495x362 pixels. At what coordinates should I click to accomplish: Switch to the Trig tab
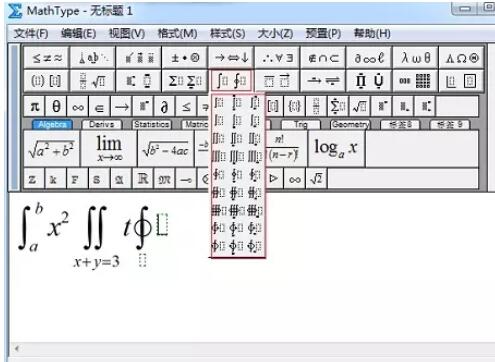point(301,125)
